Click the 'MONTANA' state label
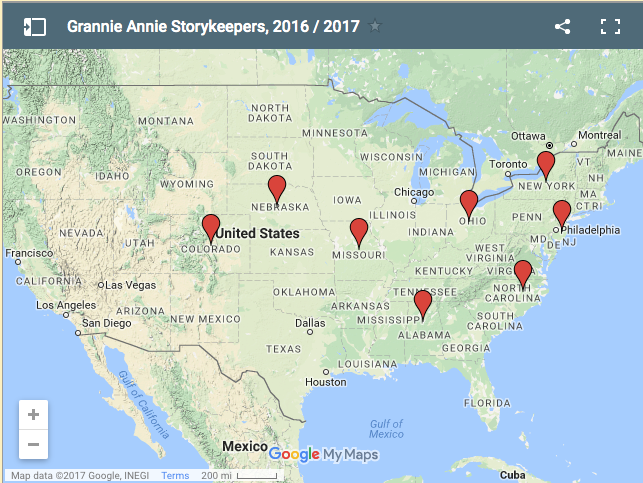Screen dimensions: 643x483 [166, 121]
